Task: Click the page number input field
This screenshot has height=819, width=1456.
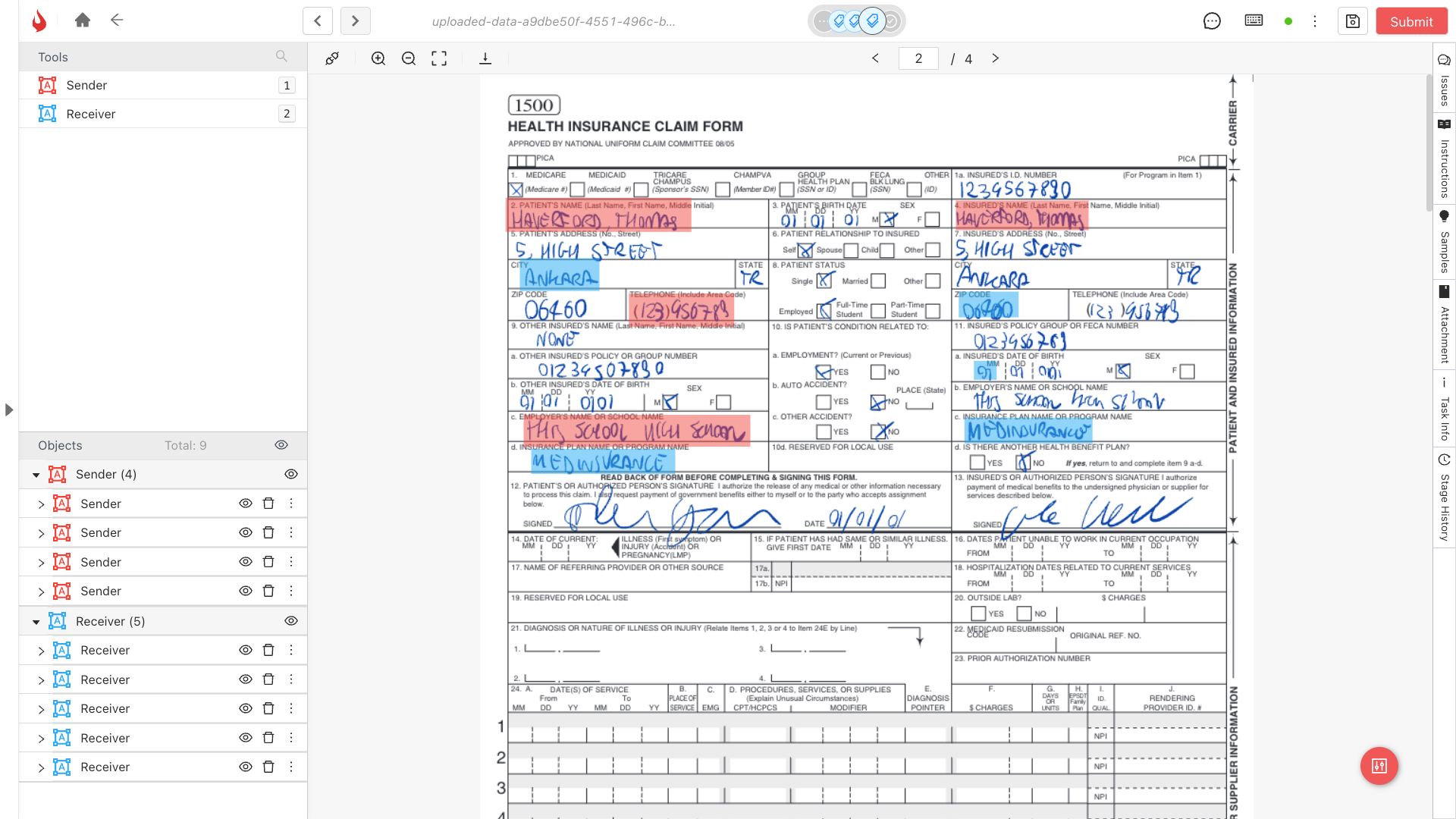Action: [918, 58]
